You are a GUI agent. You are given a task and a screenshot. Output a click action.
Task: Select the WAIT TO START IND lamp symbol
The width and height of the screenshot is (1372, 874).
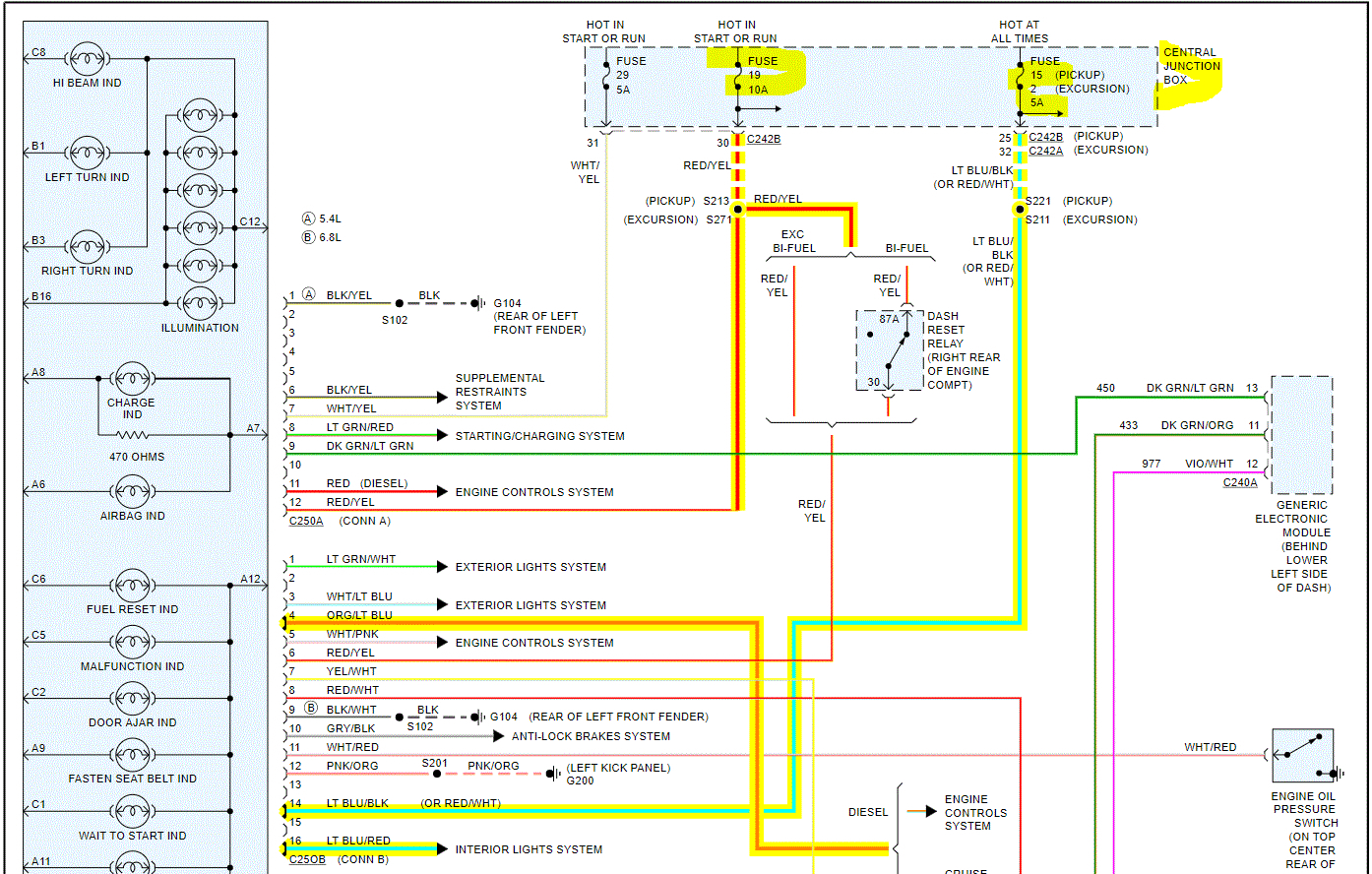[131, 812]
